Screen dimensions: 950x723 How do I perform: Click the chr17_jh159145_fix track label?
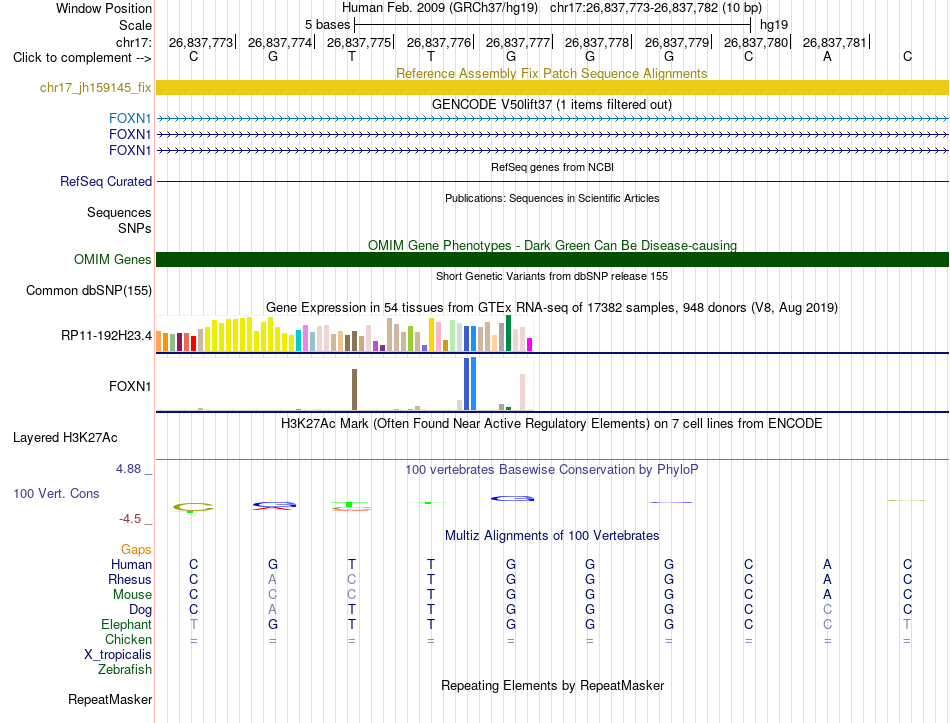click(x=95, y=87)
